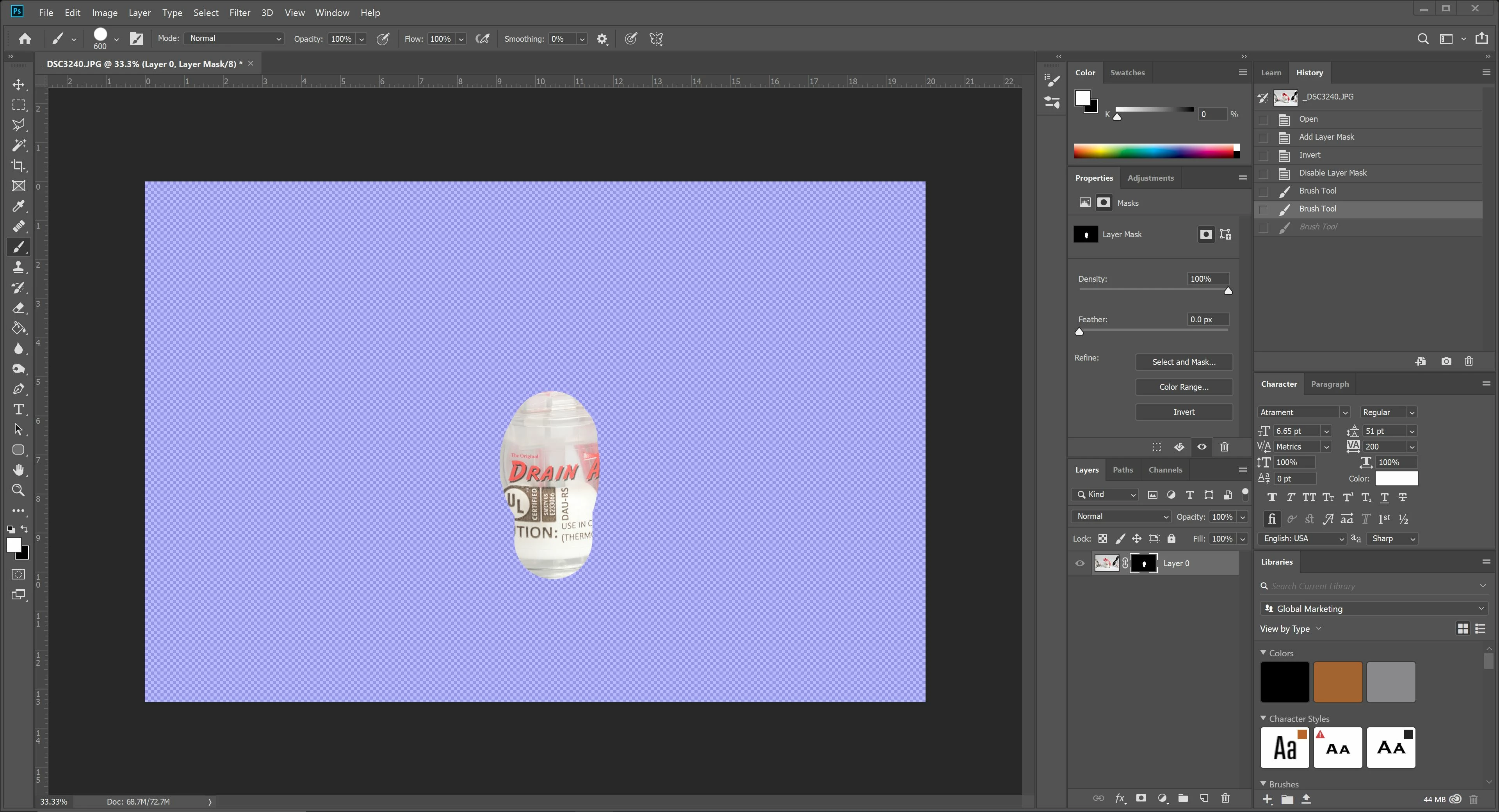Image resolution: width=1499 pixels, height=812 pixels.
Task: Delete current history state via trash icon
Action: click(x=1469, y=361)
